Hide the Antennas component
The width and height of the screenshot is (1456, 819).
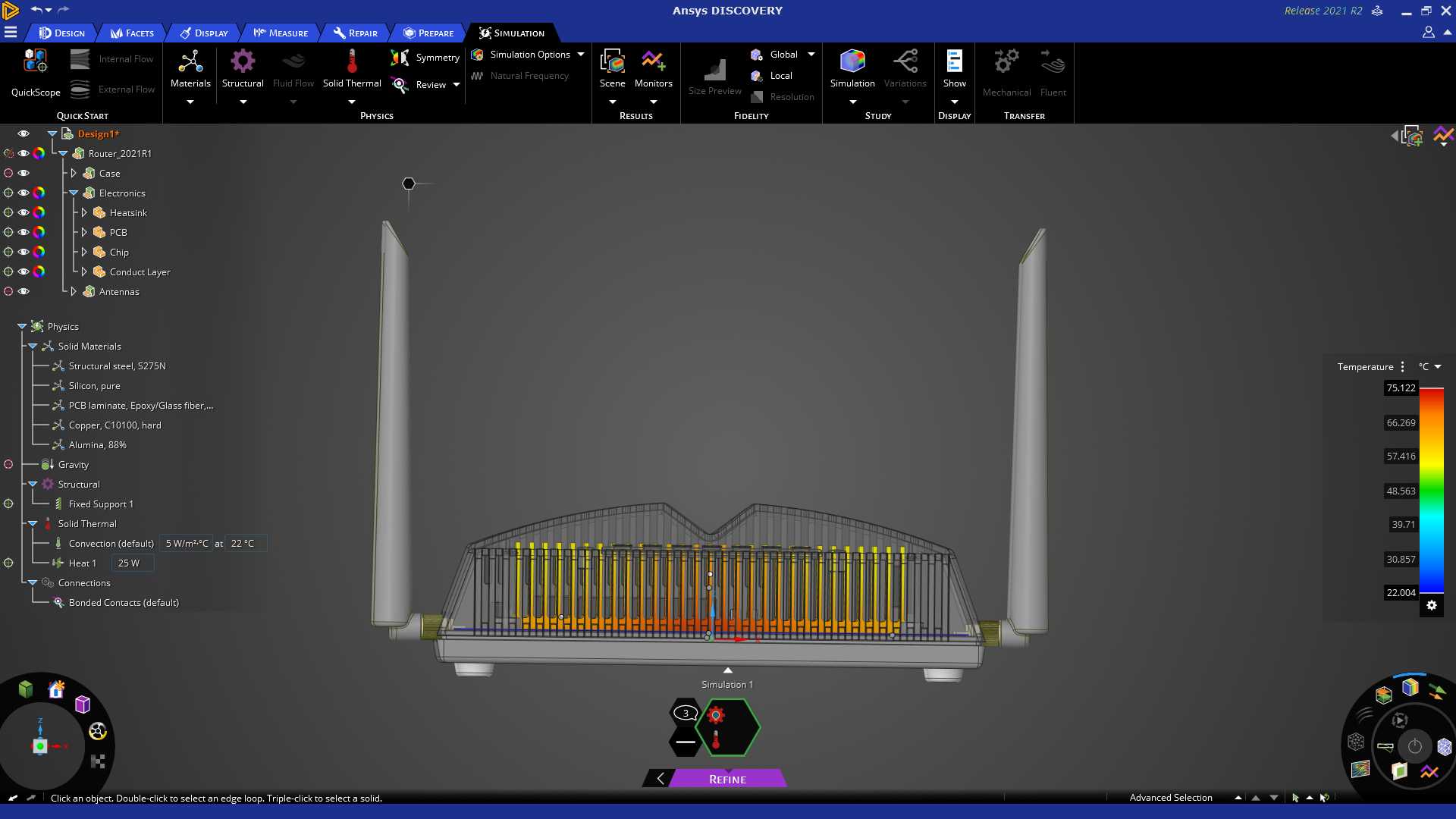click(x=24, y=291)
